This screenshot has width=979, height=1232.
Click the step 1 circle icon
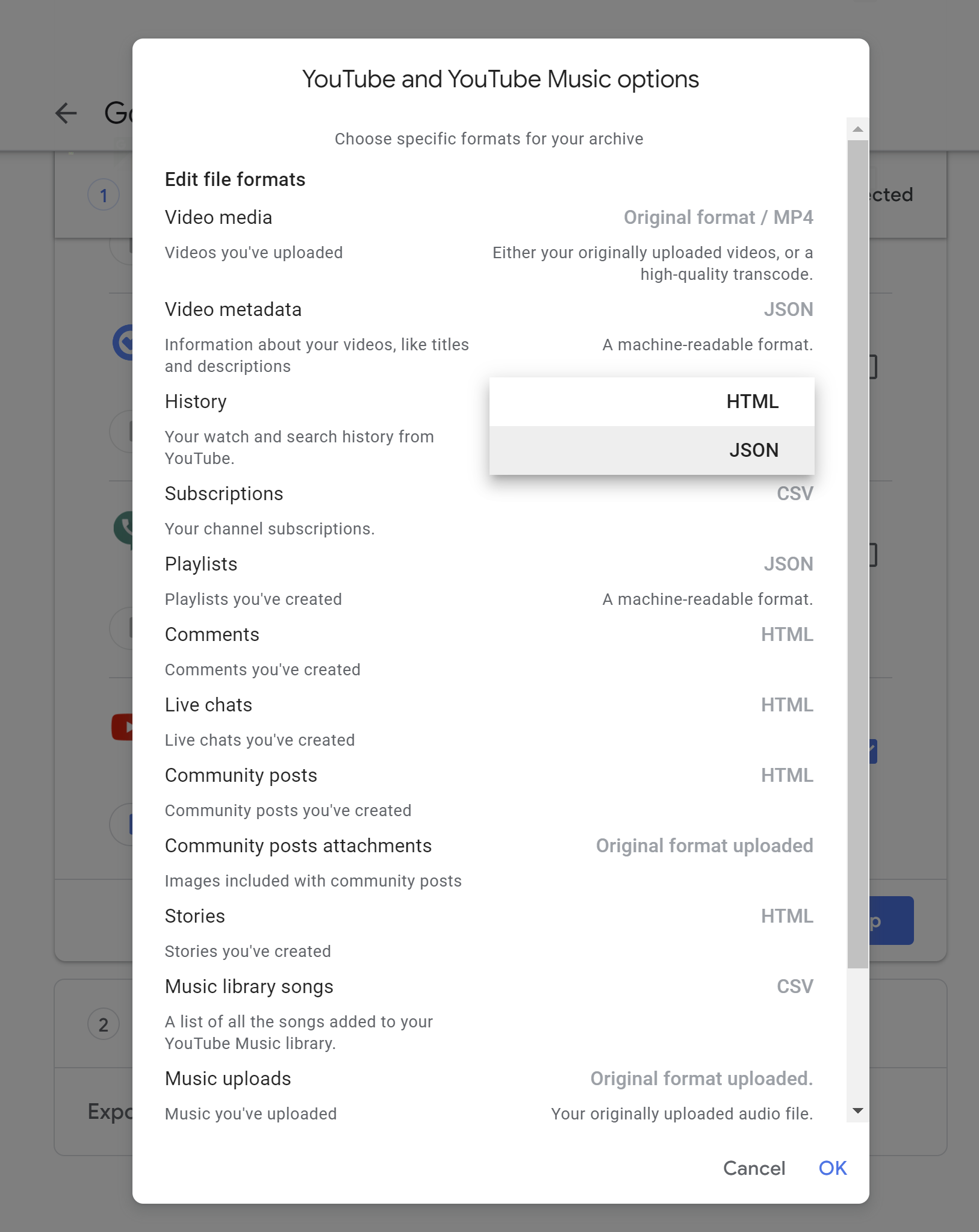click(104, 195)
